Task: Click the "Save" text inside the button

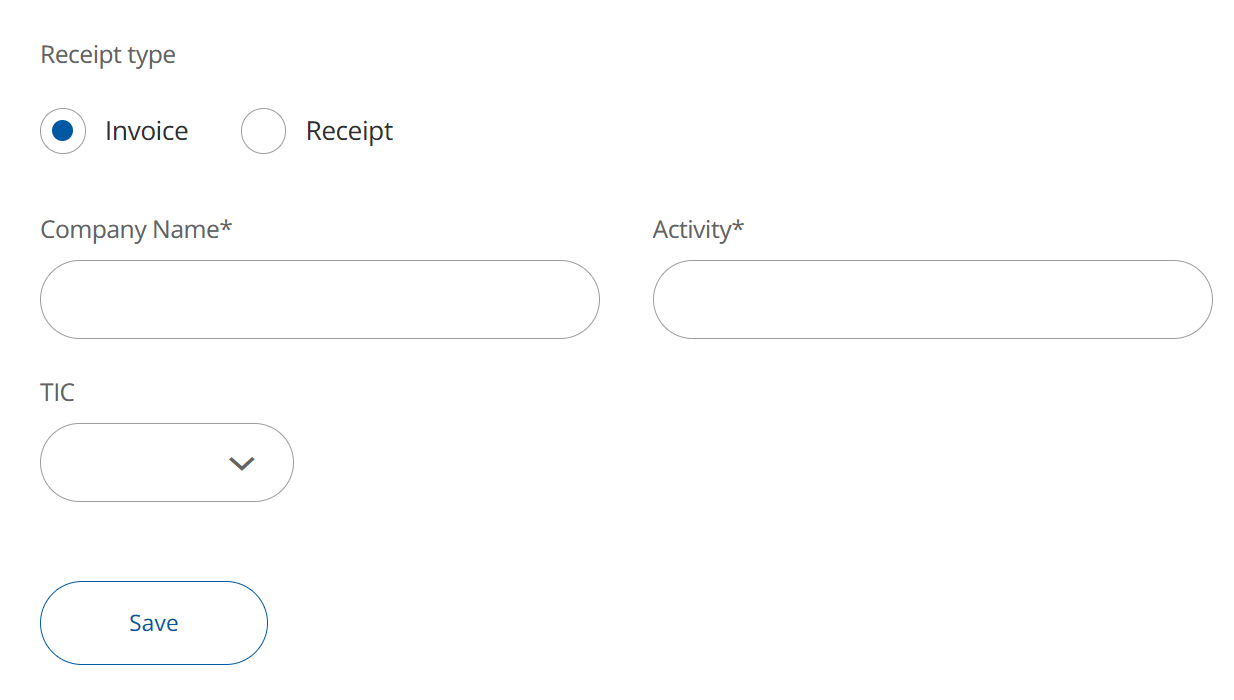Action: 154,623
